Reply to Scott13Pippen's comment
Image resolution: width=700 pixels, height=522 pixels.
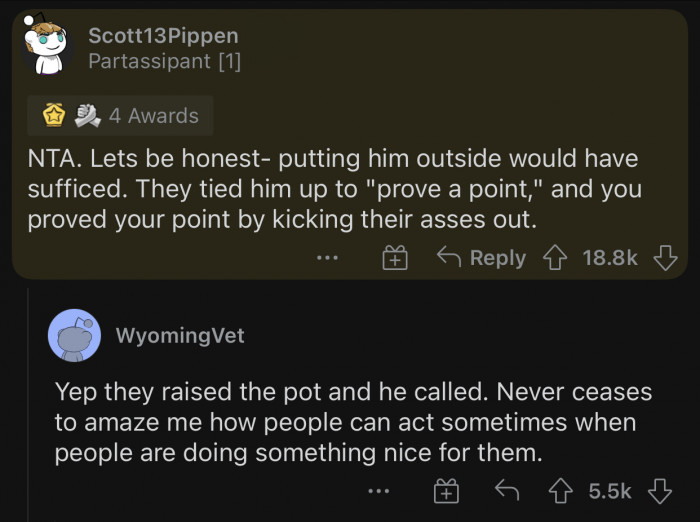482,258
